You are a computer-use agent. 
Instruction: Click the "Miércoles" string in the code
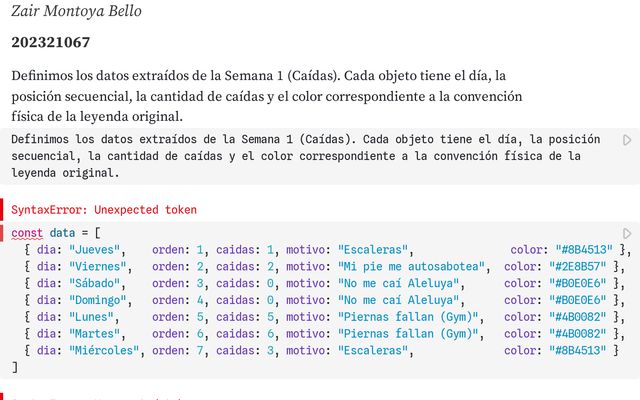coord(104,350)
